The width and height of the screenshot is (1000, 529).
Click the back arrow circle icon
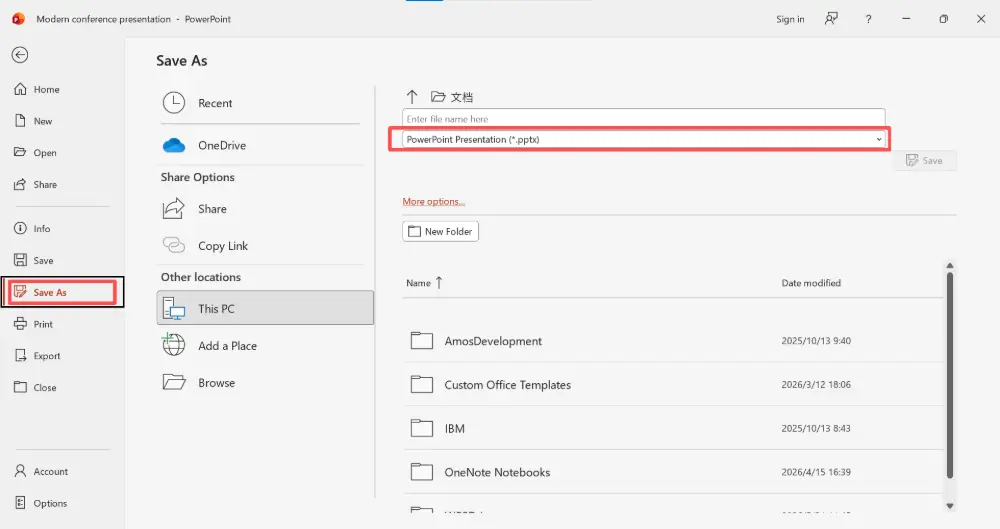pyautogui.click(x=20, y=55)
